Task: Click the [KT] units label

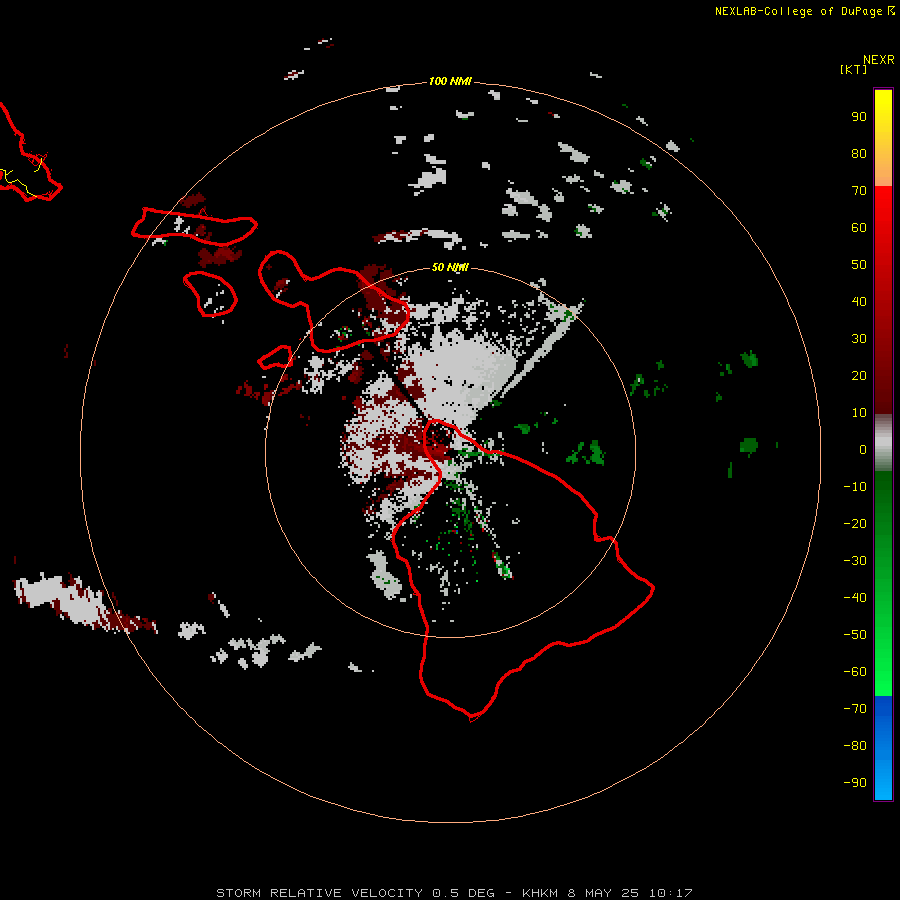Action: [853, 69]
